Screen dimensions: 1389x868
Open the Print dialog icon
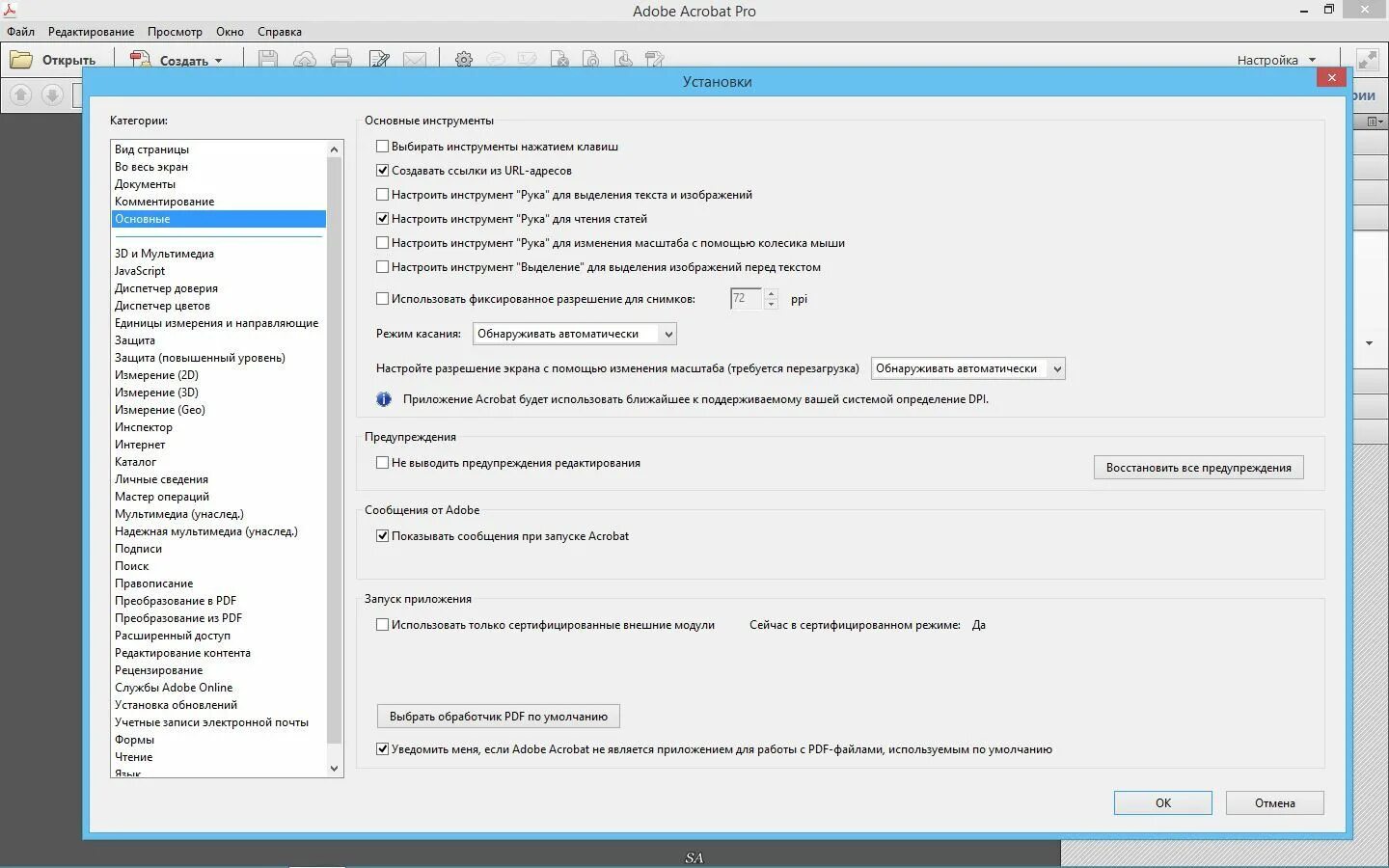pos(341,59)
